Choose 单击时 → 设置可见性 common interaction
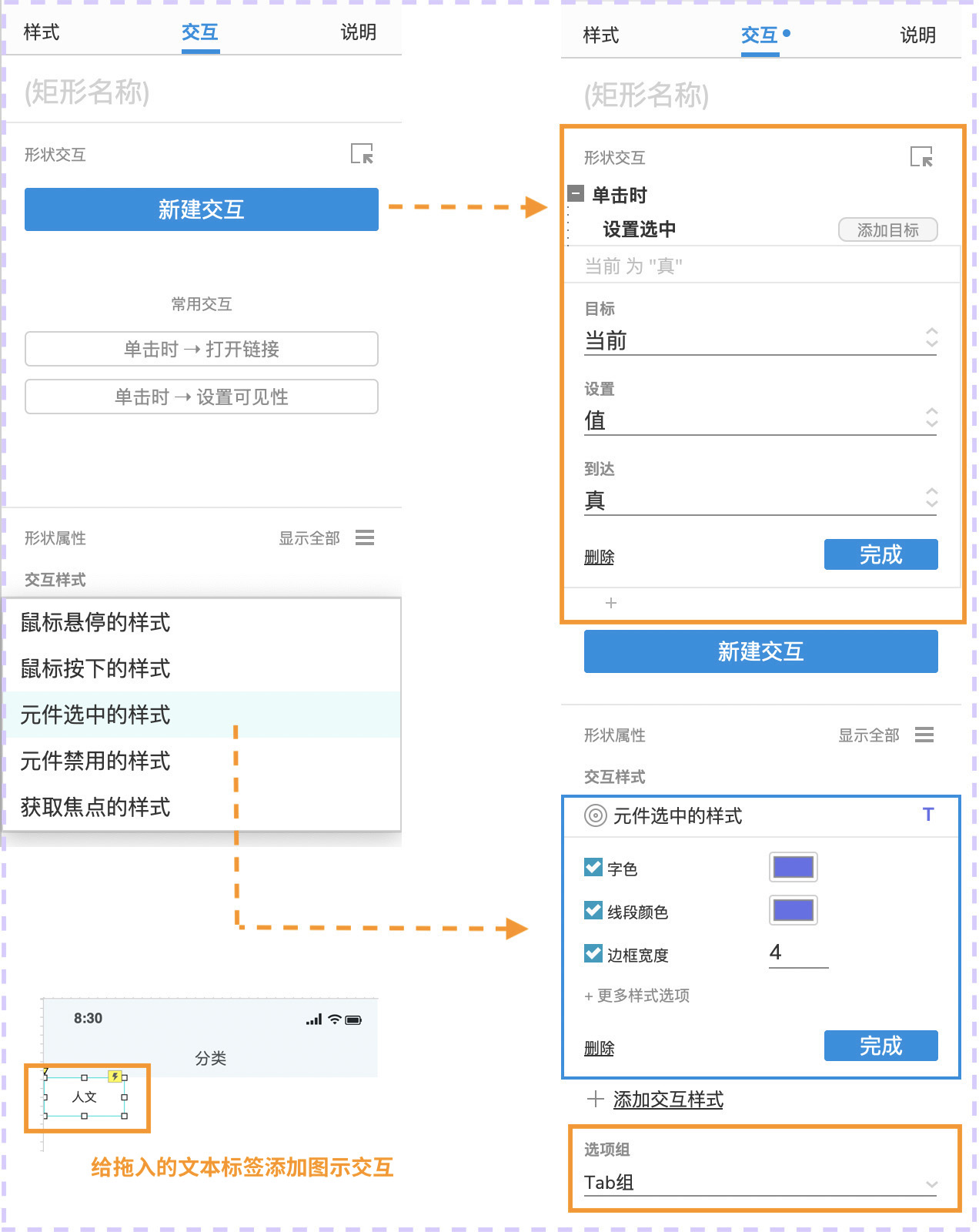This screenshot has width=979, height=1232. [x=202, y=397]
